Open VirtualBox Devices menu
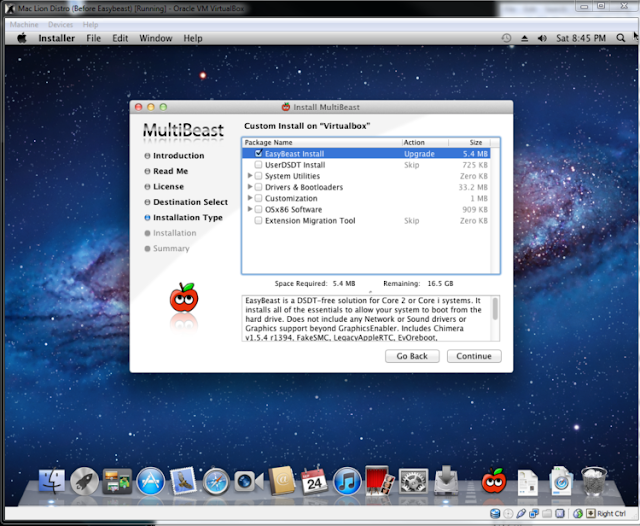 [x=60, y=24]
